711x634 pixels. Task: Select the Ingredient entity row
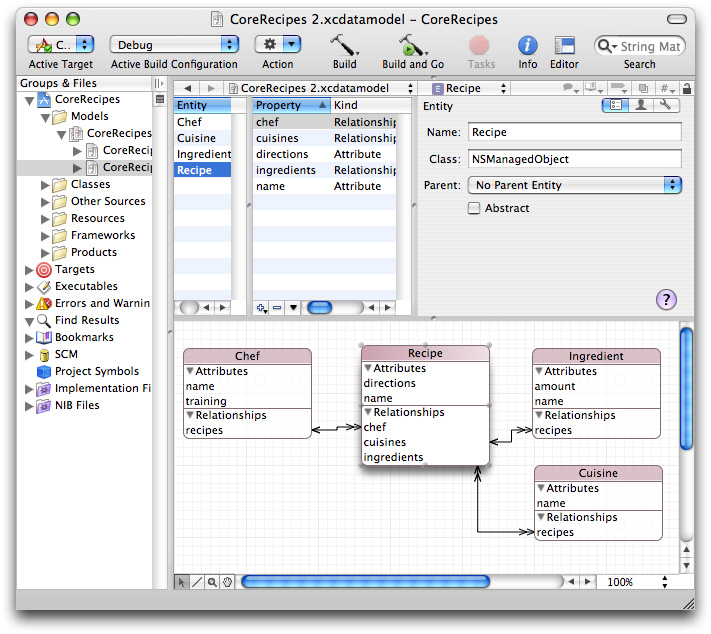pos(202,154)
